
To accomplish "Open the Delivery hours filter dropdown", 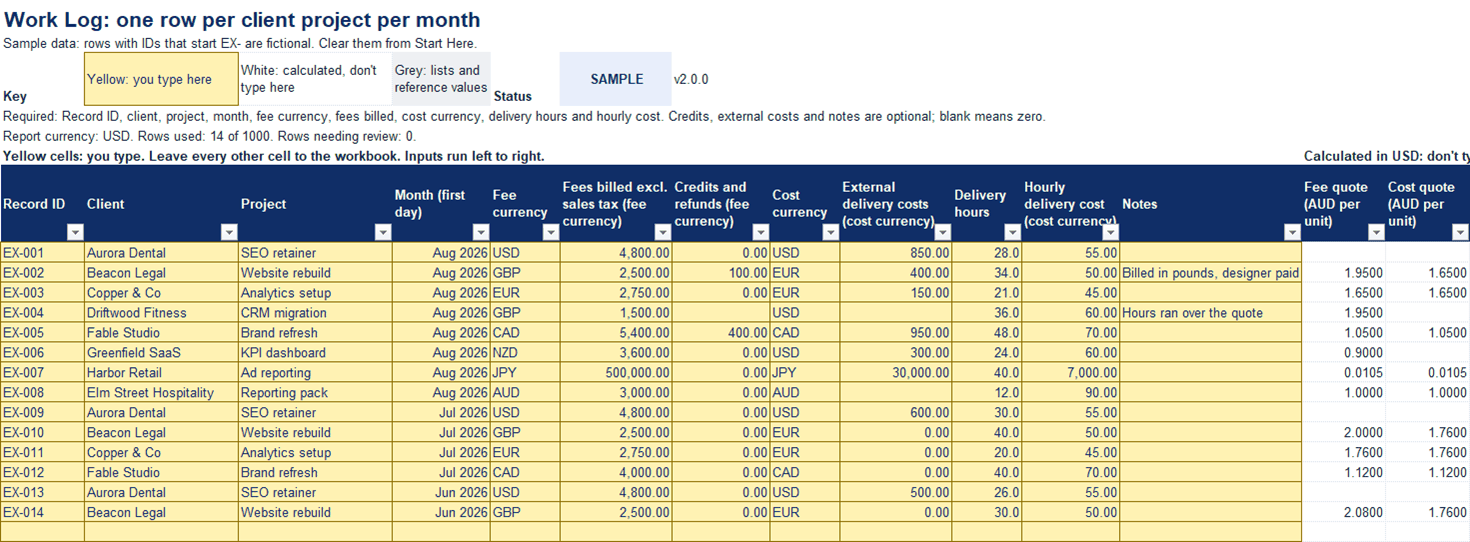I will pos(1013,232).
